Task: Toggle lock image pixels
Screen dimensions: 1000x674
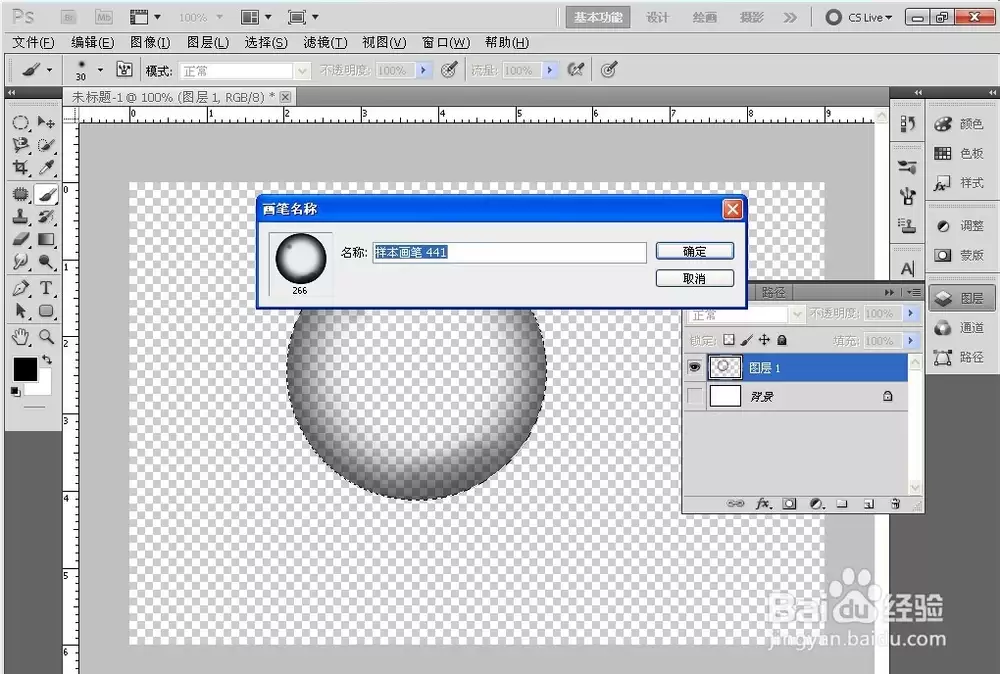Action: coord(747,340)
